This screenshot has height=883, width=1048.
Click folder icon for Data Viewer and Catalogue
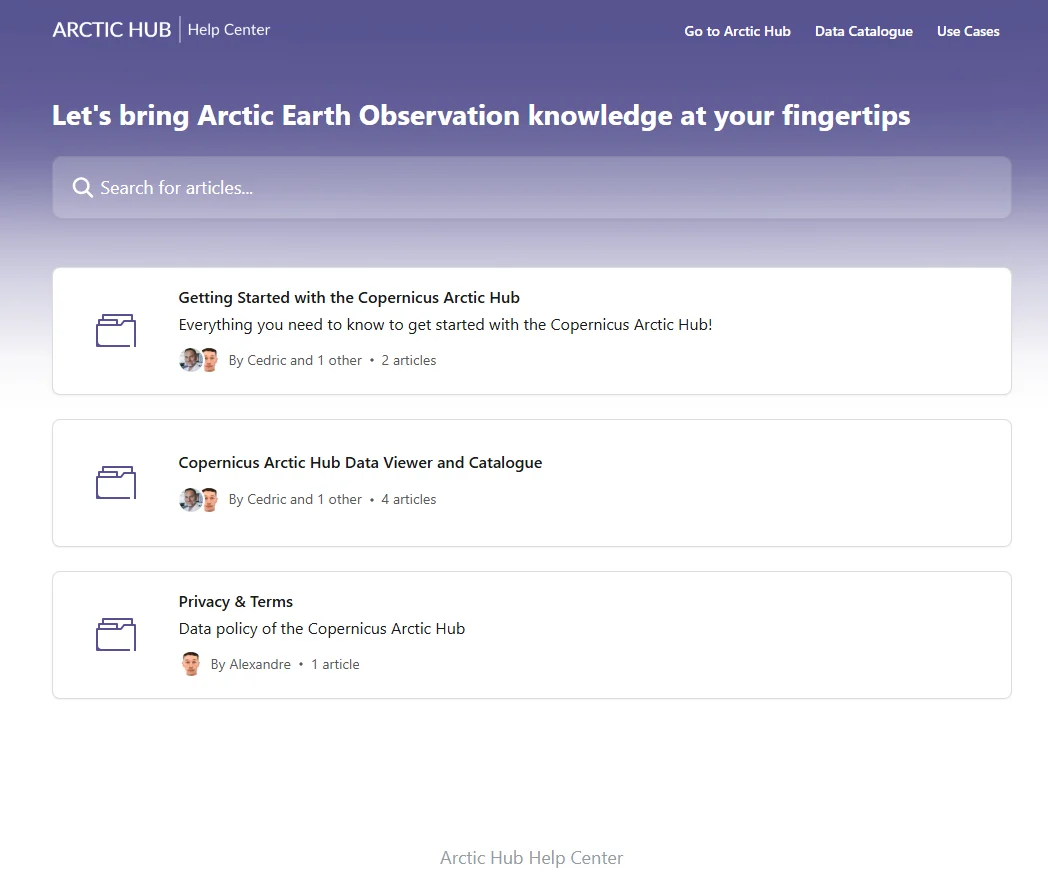click(116, 483)
